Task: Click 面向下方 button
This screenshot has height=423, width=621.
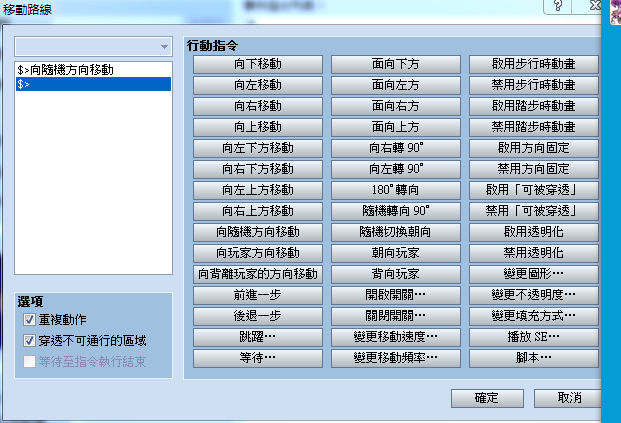Action: [x=396, y=64]
